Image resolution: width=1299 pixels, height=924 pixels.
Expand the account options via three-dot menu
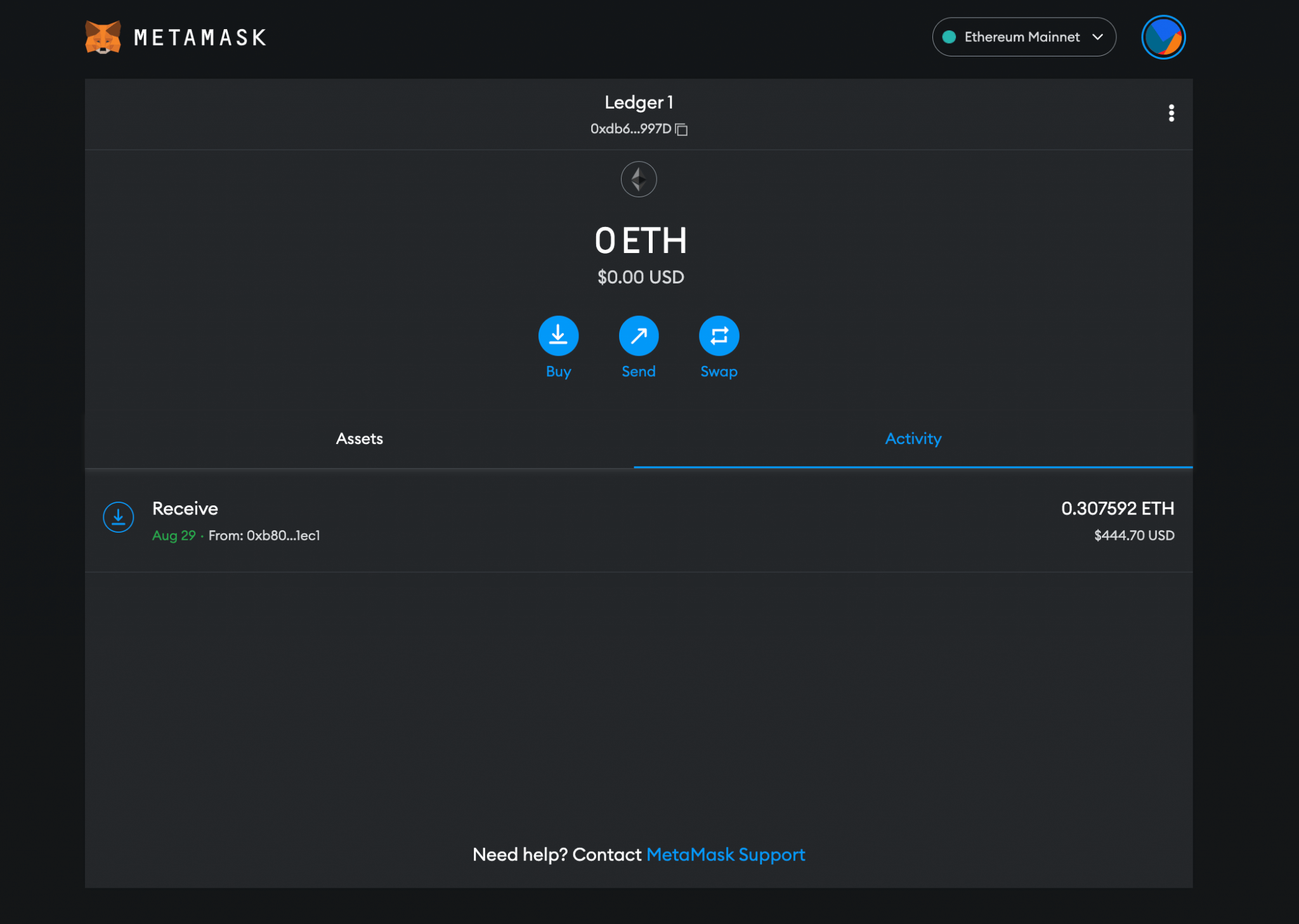[x=1172, y=113]
